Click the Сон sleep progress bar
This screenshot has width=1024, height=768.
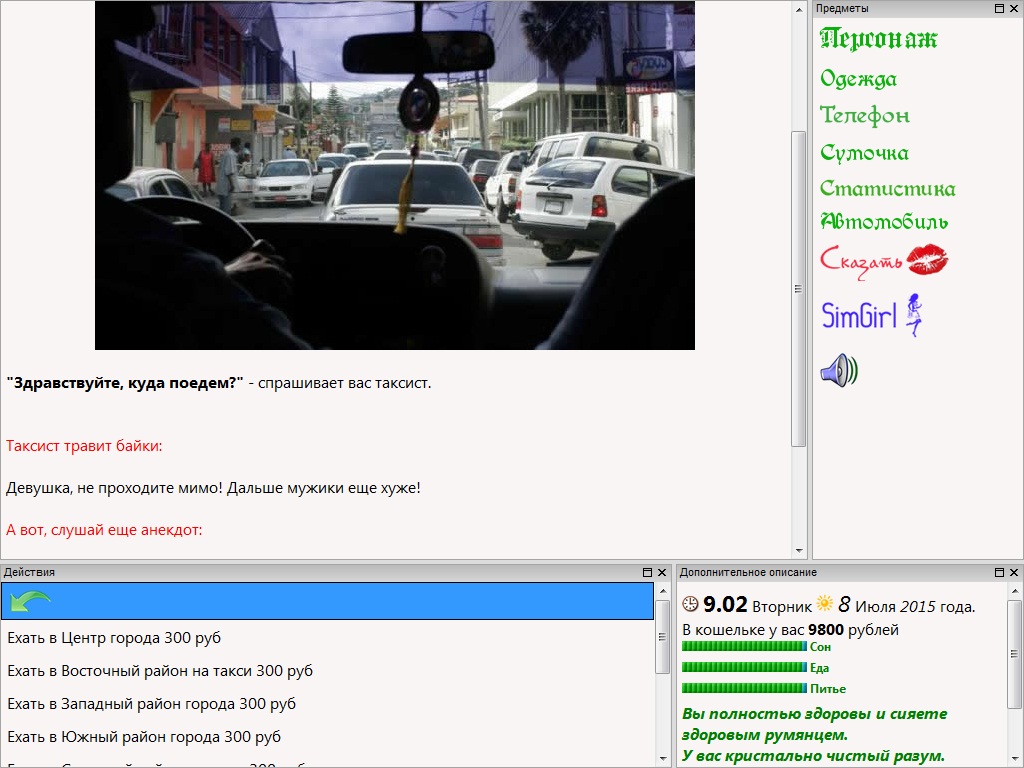coord(744,647)
